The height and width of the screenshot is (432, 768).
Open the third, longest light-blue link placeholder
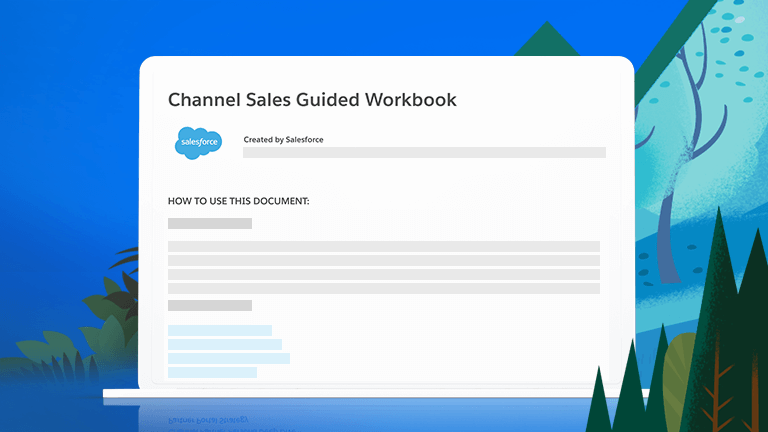(x=229, y=358)
